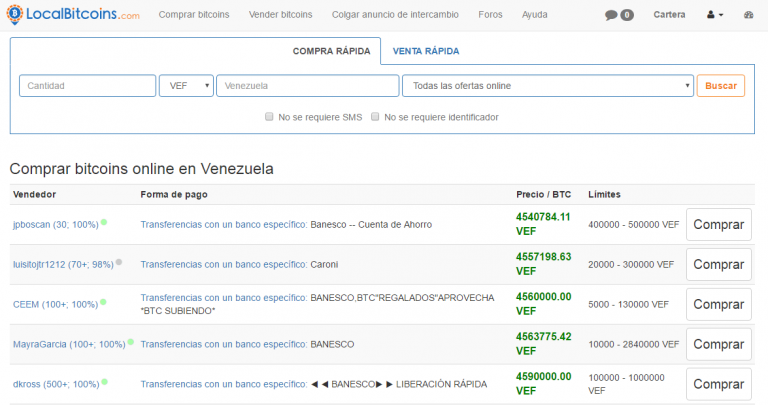Screen dimensions: 768x405
Task: Click luisitojtr1212's gray status dot
Action: tap(119, 262)
